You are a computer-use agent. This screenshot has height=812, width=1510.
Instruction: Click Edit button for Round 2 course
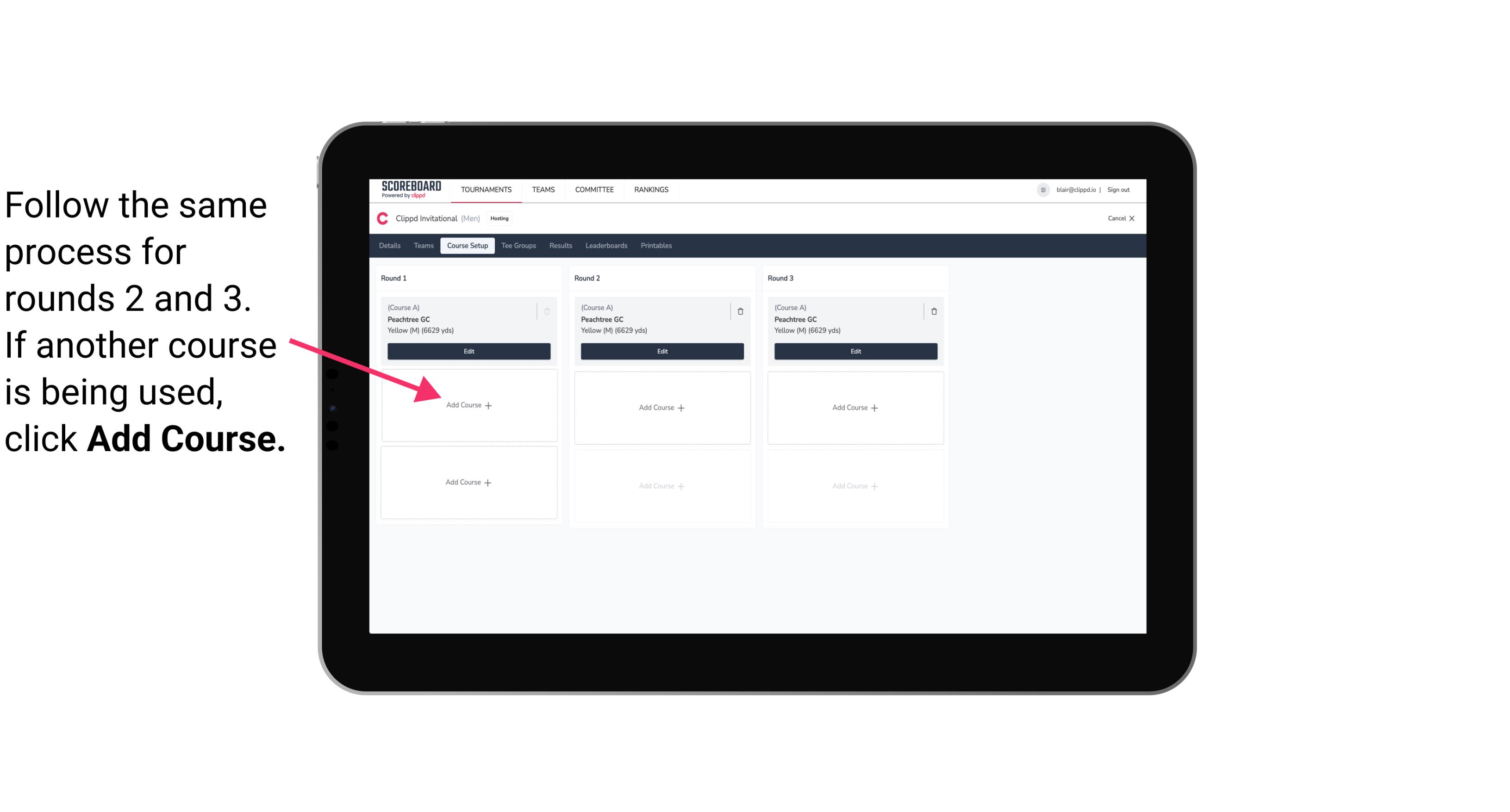click(661, 351)
